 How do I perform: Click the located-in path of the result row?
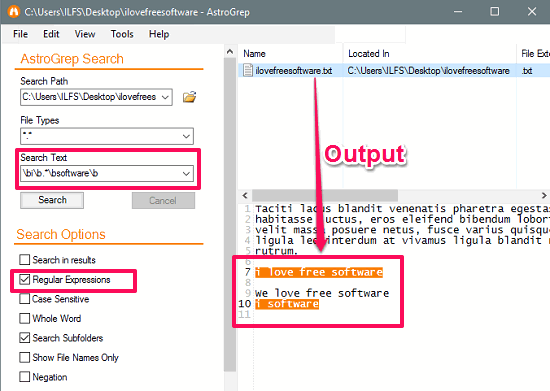428,70
